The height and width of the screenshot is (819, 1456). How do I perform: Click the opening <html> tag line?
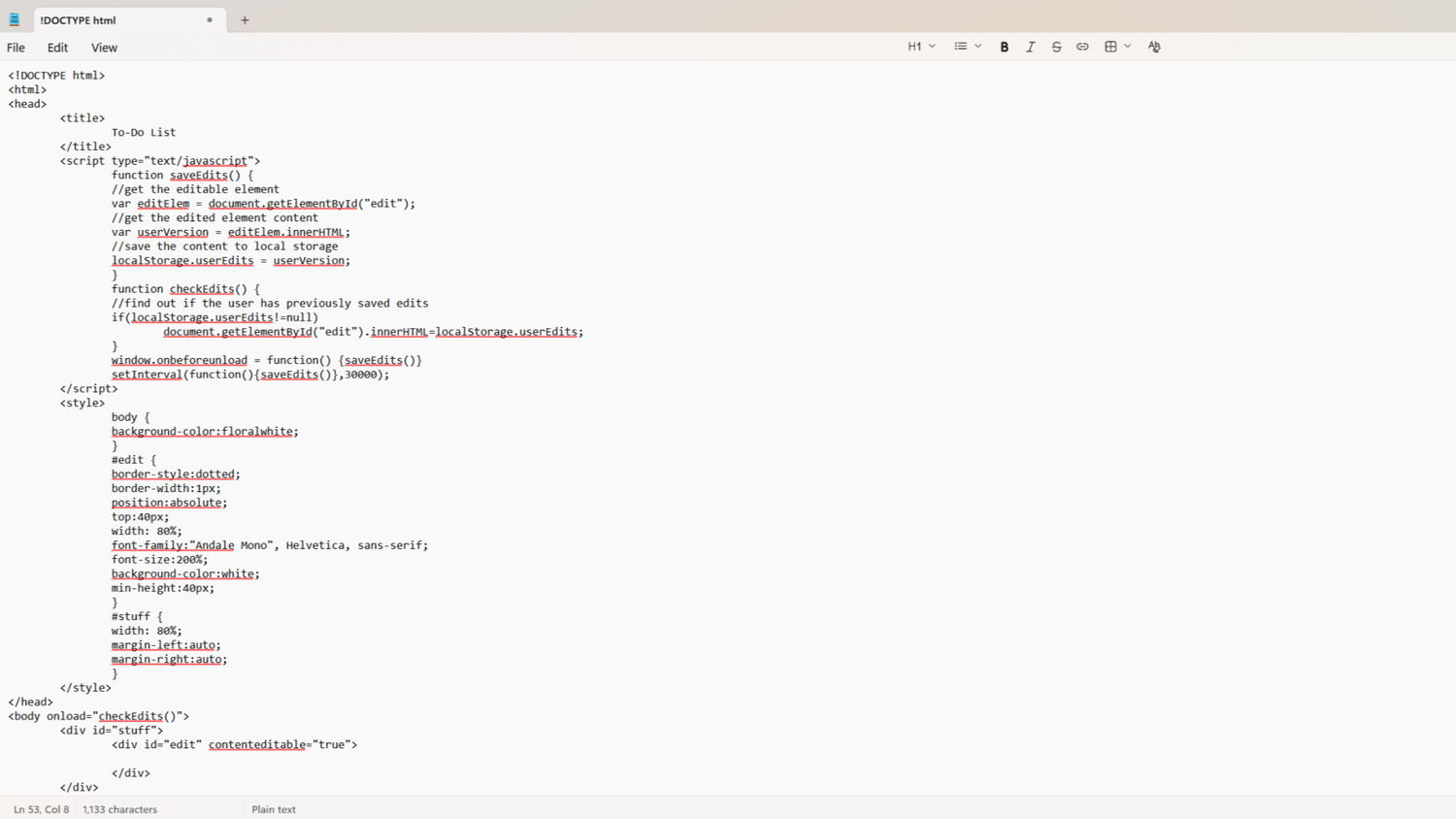[x=27, y=89]
